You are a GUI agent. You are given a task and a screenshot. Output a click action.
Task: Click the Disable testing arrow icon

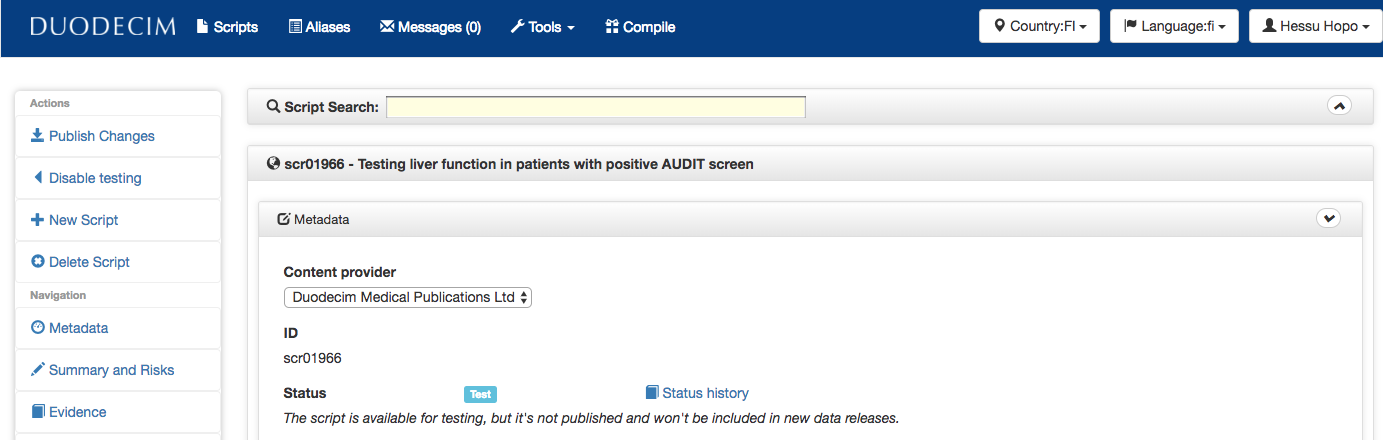(x=38, y=178)
